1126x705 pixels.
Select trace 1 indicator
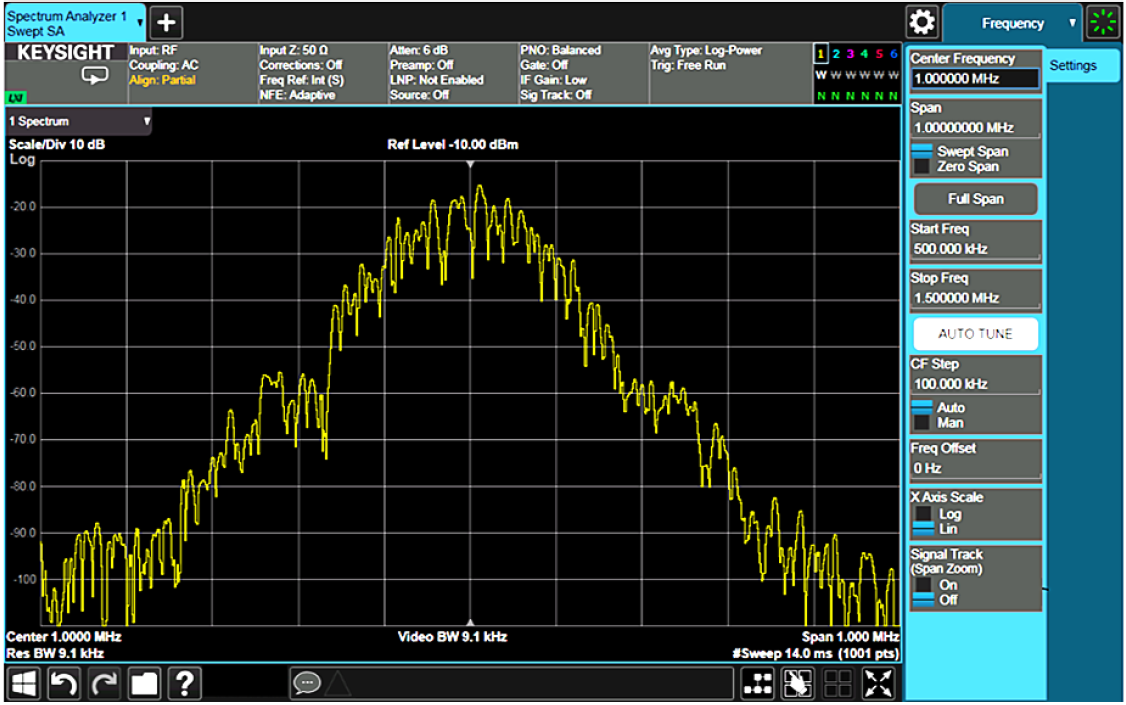coord(821,54)
